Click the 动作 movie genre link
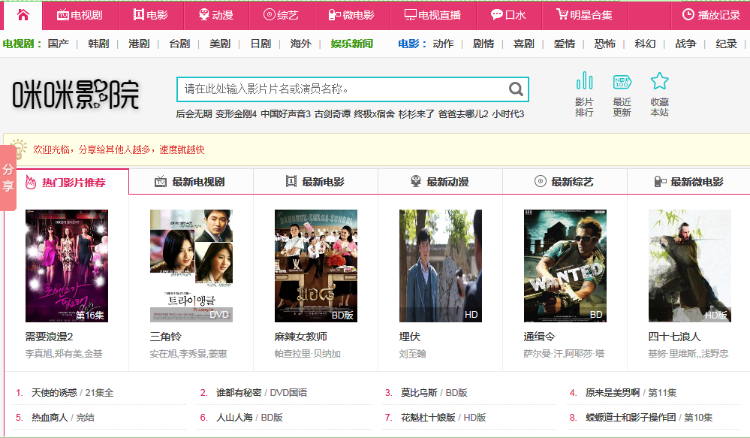 coord(443,44)
